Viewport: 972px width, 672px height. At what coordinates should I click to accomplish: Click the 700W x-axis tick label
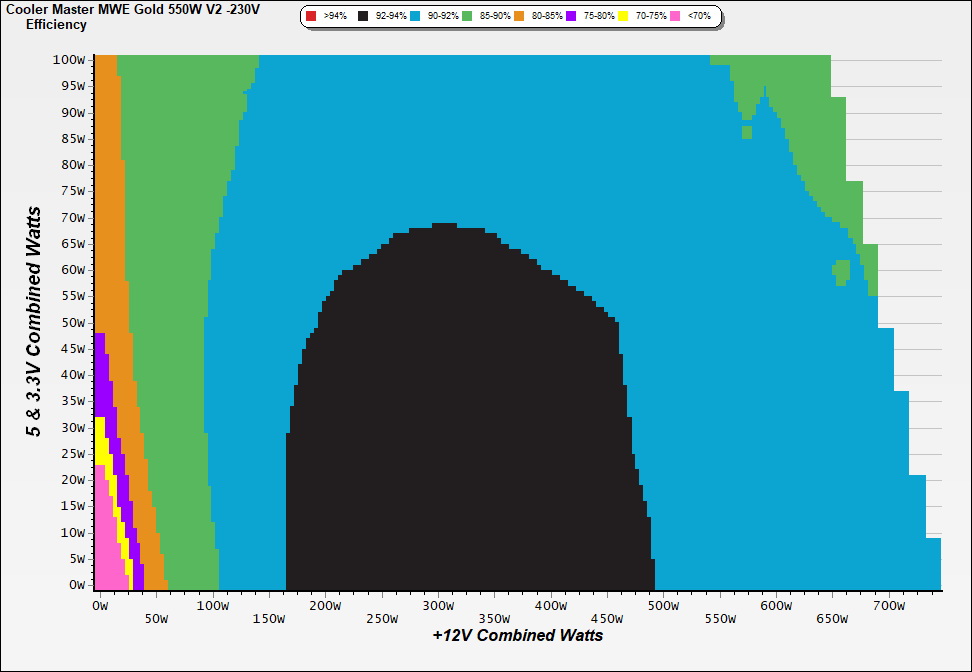(x=889, y=605)
